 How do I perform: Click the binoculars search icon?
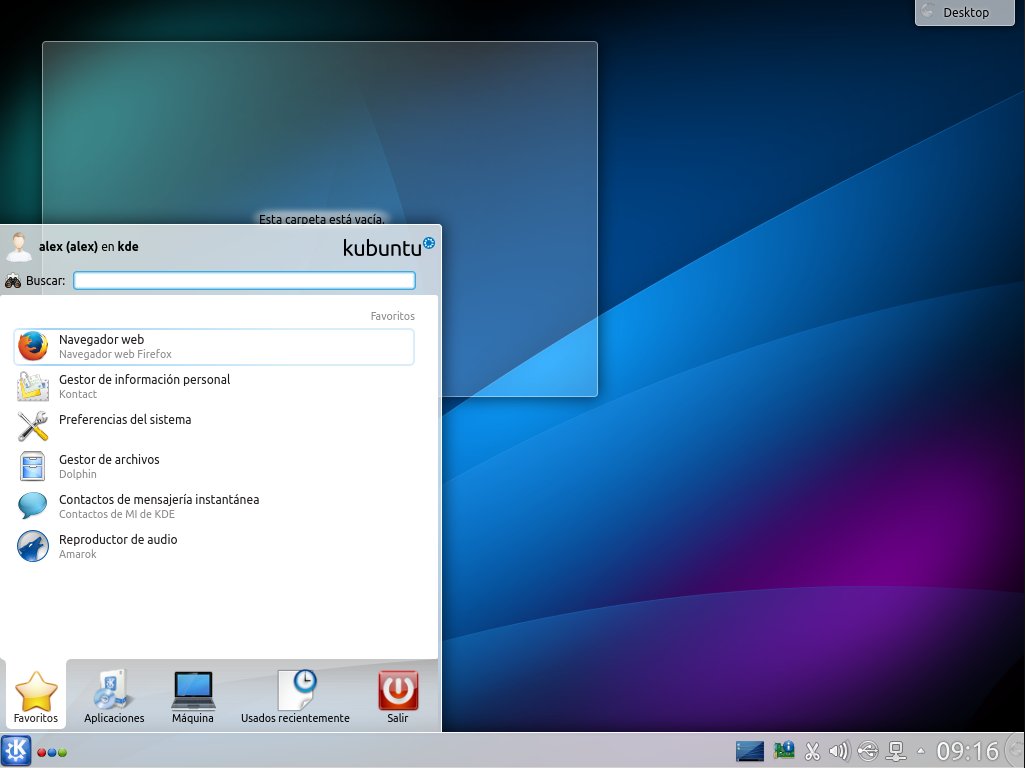pyautogui.click(x=12, y=281)
